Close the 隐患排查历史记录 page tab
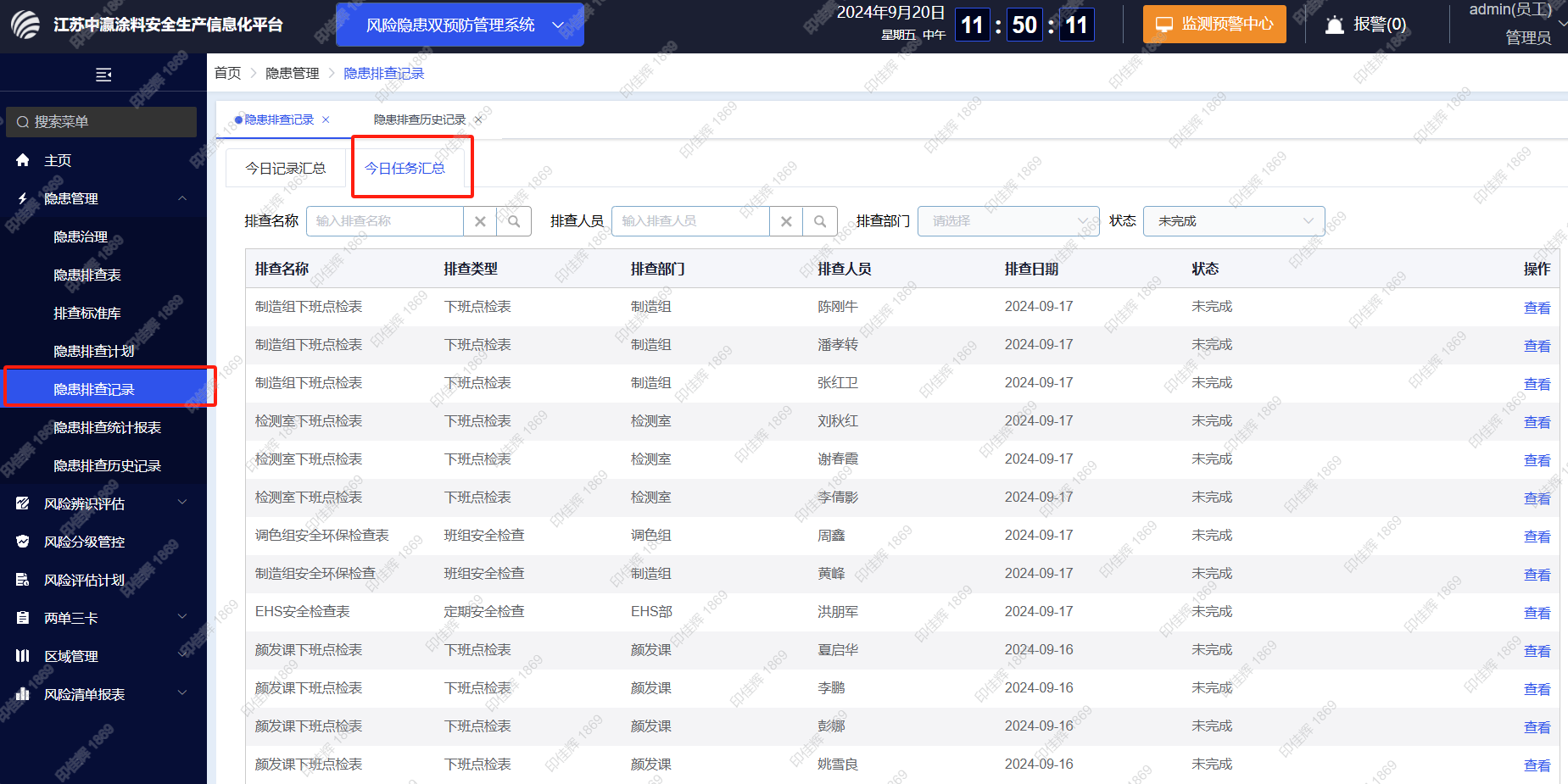This screenshot has width=1568, height=784. point(478,120)
